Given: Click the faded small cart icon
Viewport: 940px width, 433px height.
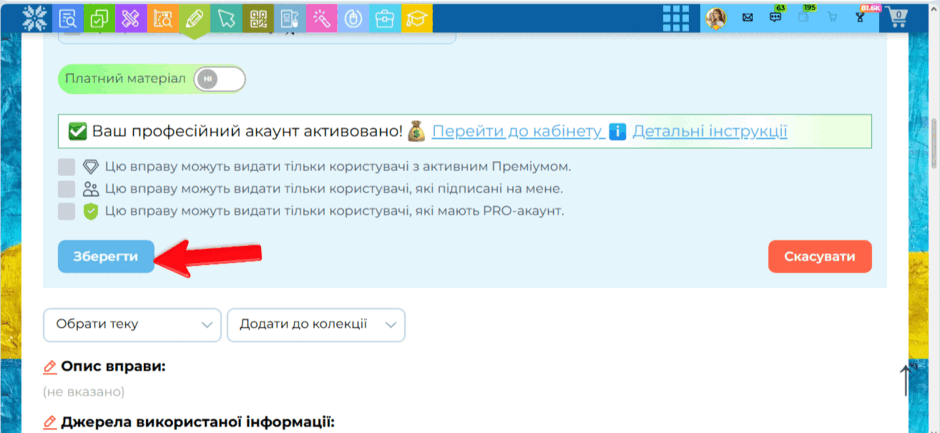Looking at the screenshot, I should pyautogui.click(x=831, y=18).
